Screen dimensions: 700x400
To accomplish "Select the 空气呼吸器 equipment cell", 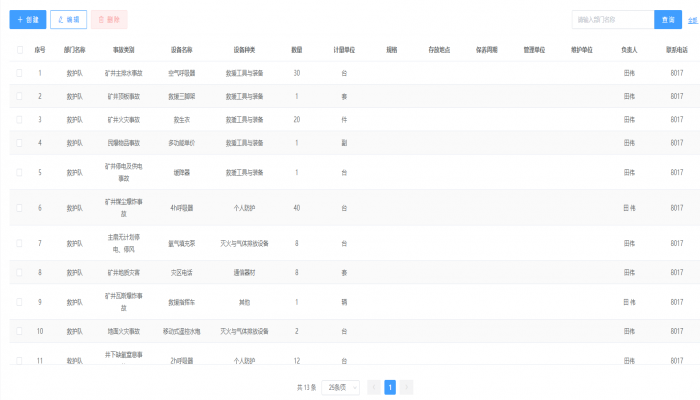I will pyautogui.click(x=182, y=73).
